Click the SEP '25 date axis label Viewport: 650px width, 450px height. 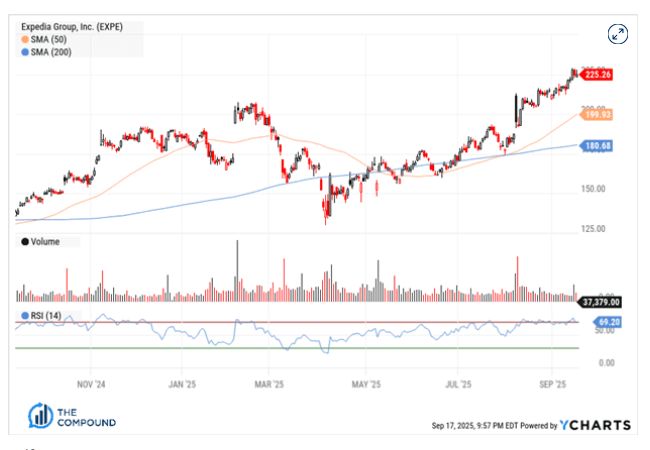coord(553,384)
